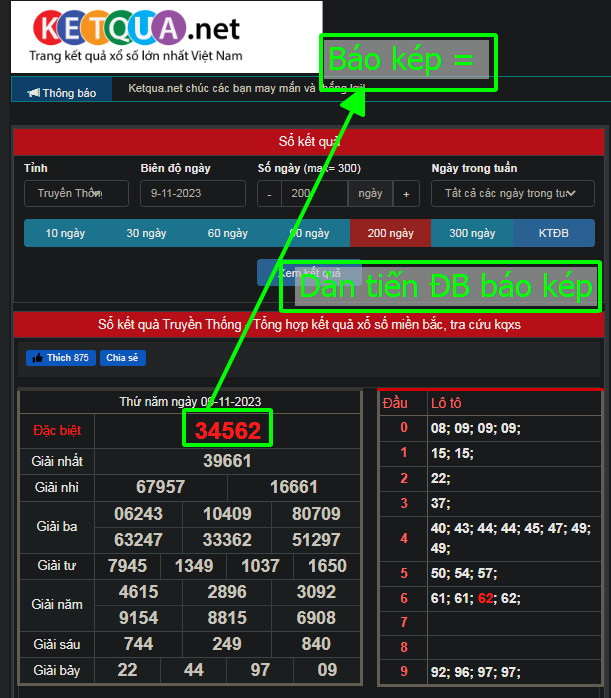The width and height of the screenshot is (611, 698).
Task: Click the special prize number 34562
Action: (227, 430)
